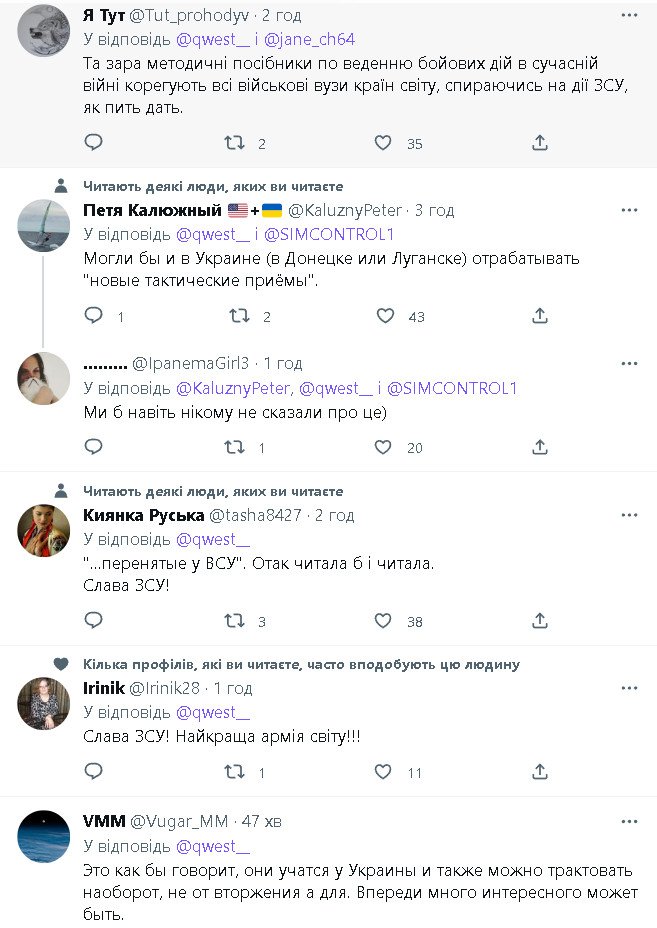This screenshot has height=928, width=657.
Task: Reply to Киянка Руська's tweet
Action: (93, 621)
